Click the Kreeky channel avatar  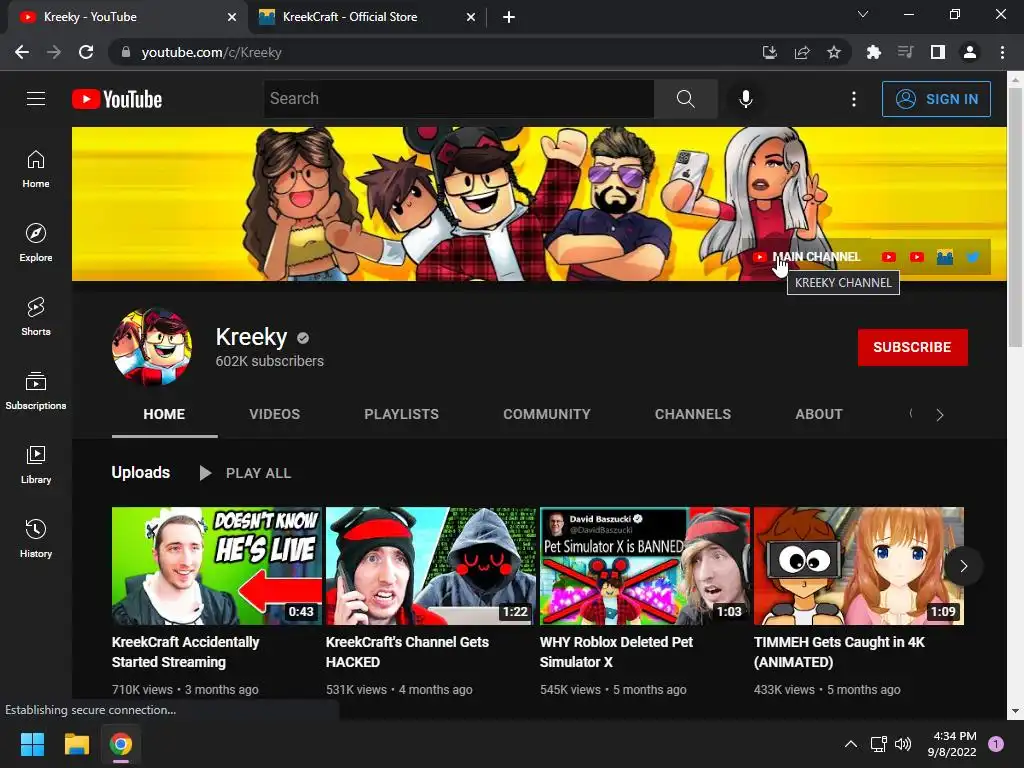pyautogui.click(x=152, y=347)
